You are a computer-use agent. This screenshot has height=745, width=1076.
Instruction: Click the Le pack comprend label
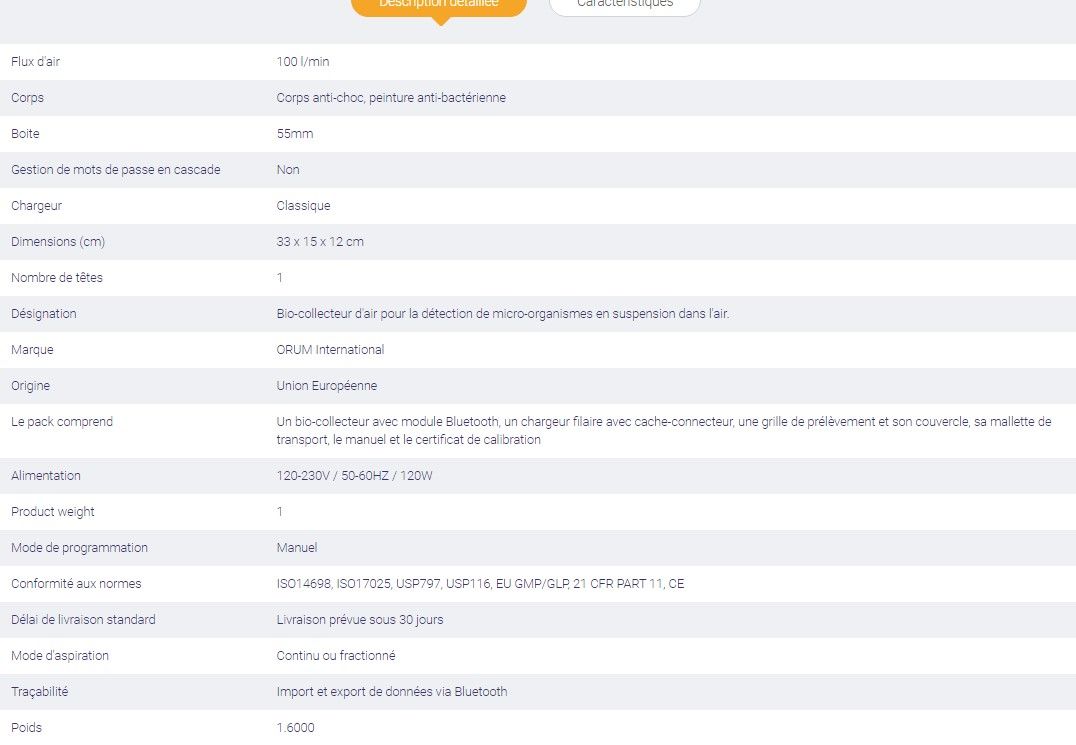pyautogui.click(x=62, y=422)
